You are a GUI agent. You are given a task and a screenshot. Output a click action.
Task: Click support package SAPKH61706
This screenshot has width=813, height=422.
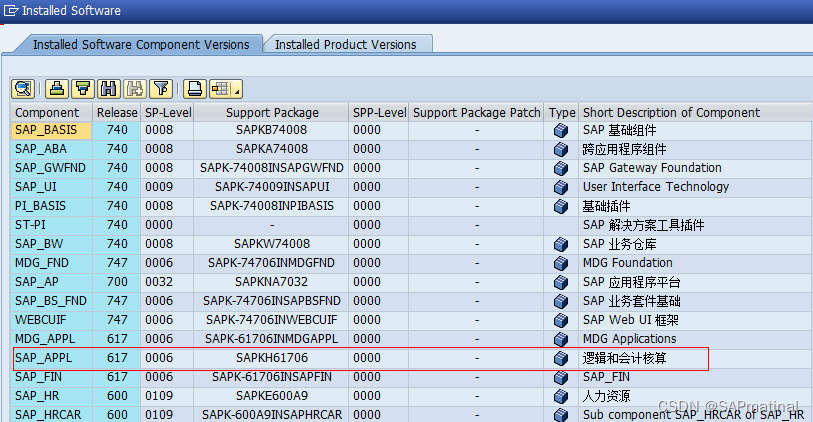point(272,358)
